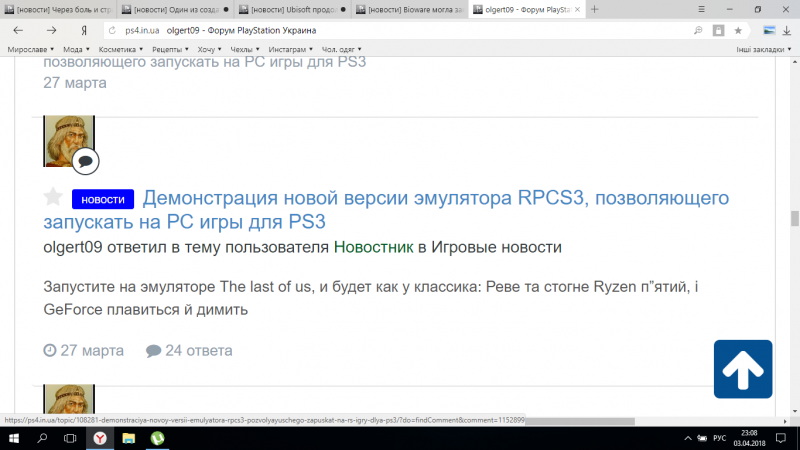Expand the Хочу bookmarks folder
Viewport: 800px width, 450px height.
click(209, 49)
